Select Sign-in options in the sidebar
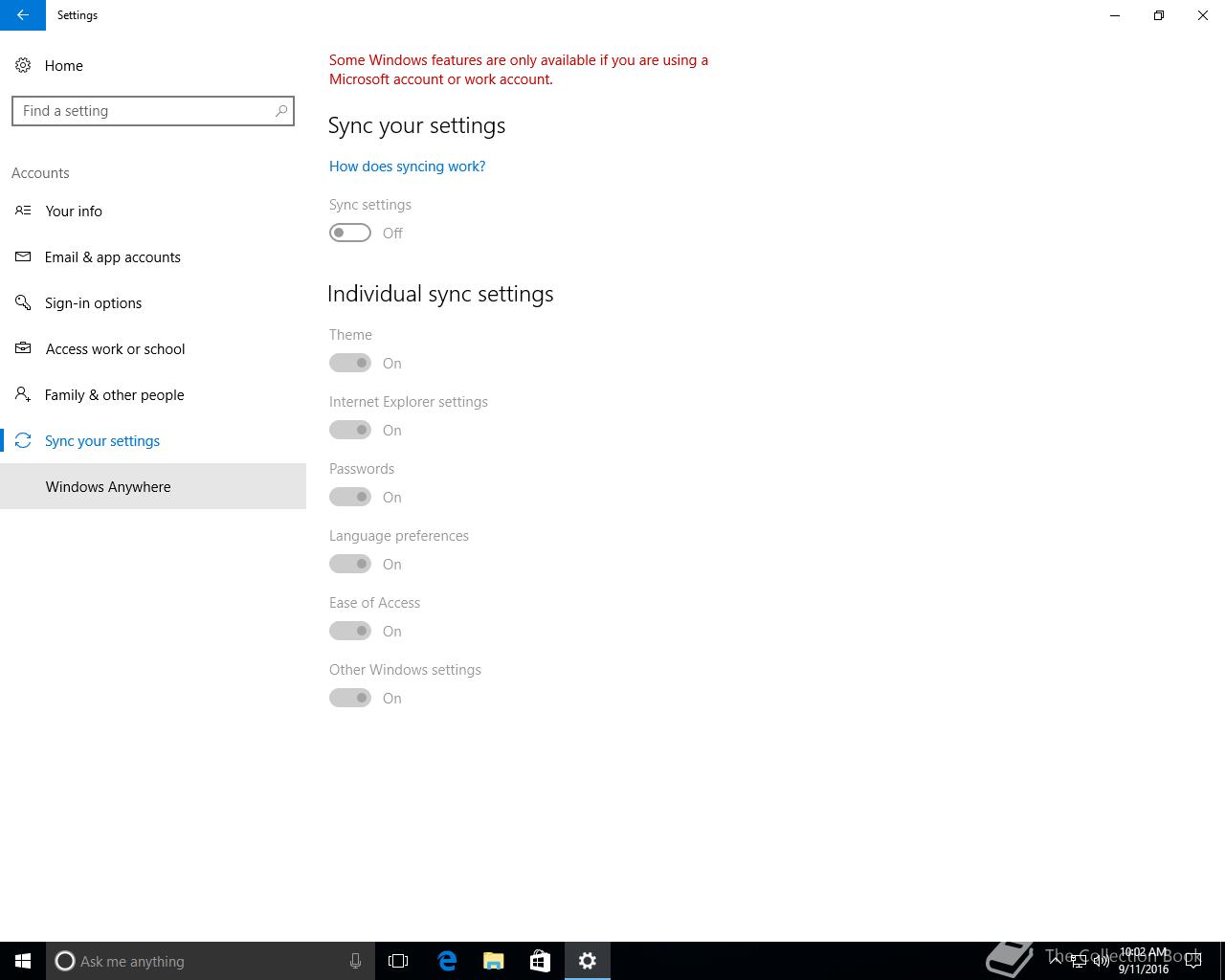This screenshot has height=980, width=1225. [x=153, y=302]
